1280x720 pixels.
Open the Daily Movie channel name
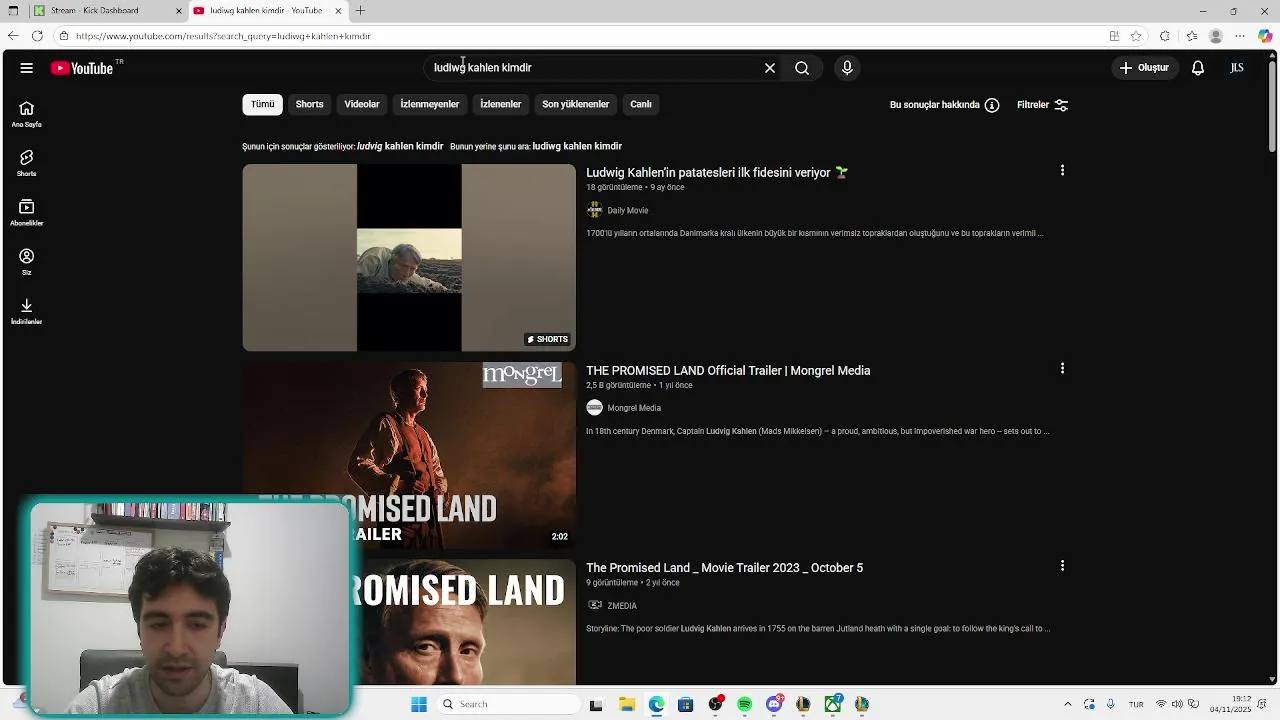(x=628, y=210)
